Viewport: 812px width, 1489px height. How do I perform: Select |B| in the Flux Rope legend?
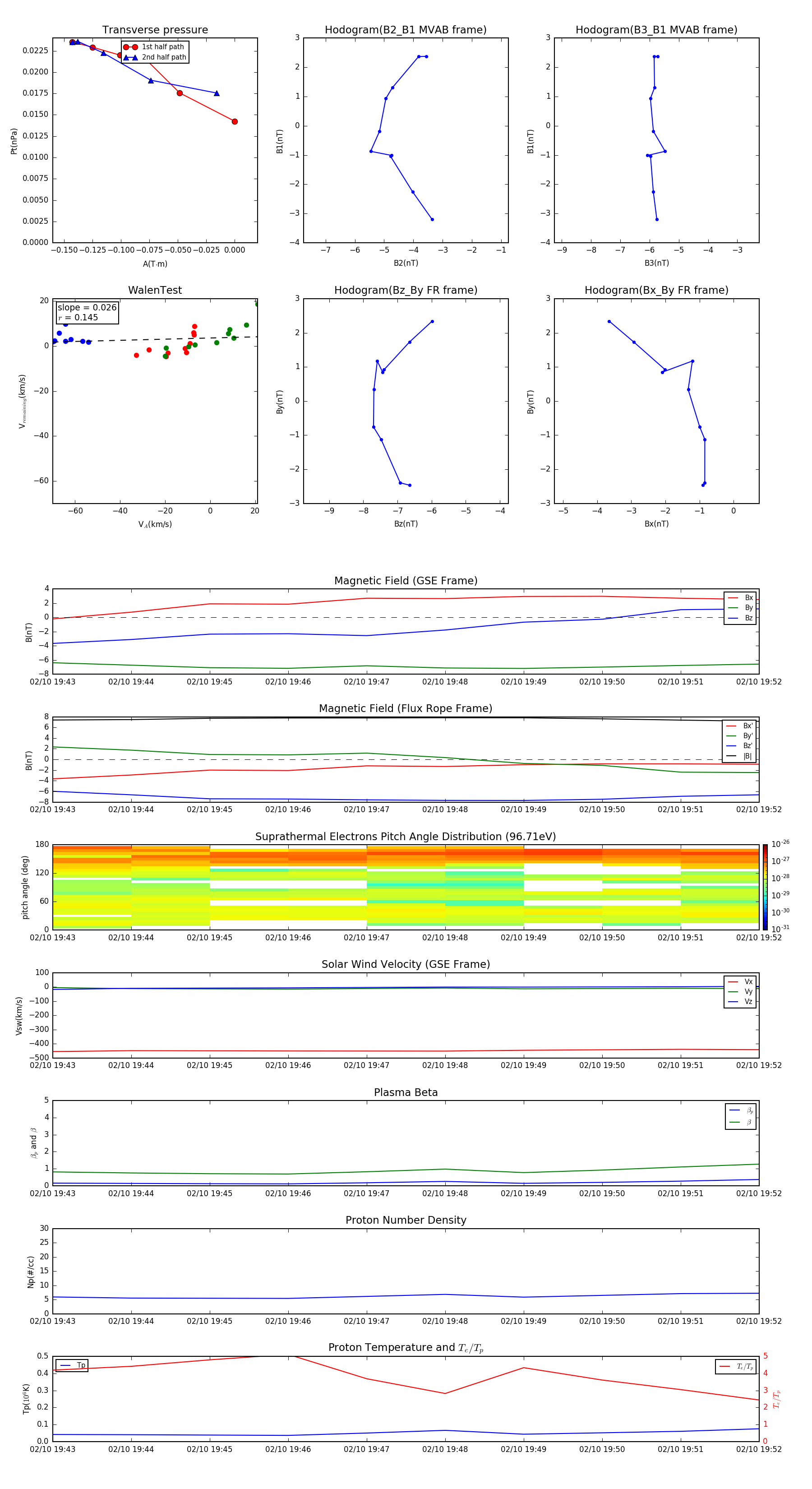pos(740,756)
